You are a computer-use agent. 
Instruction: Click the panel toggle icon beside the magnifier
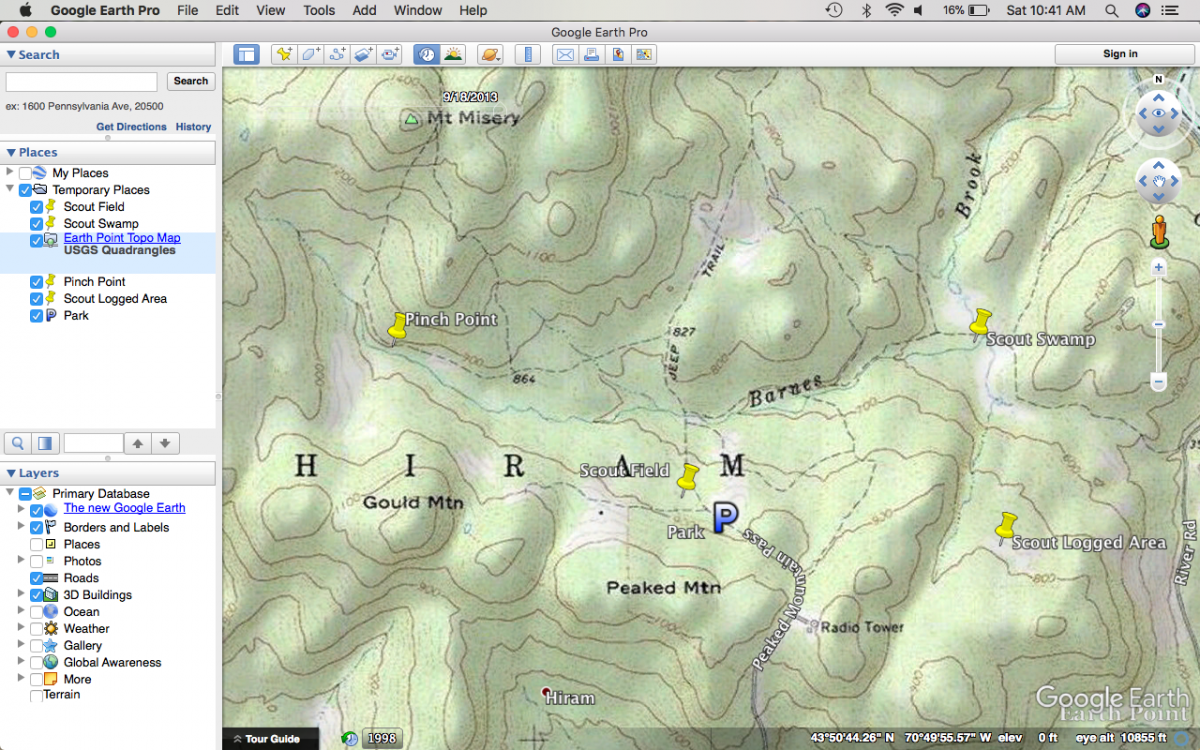click(x=44, y=442)
